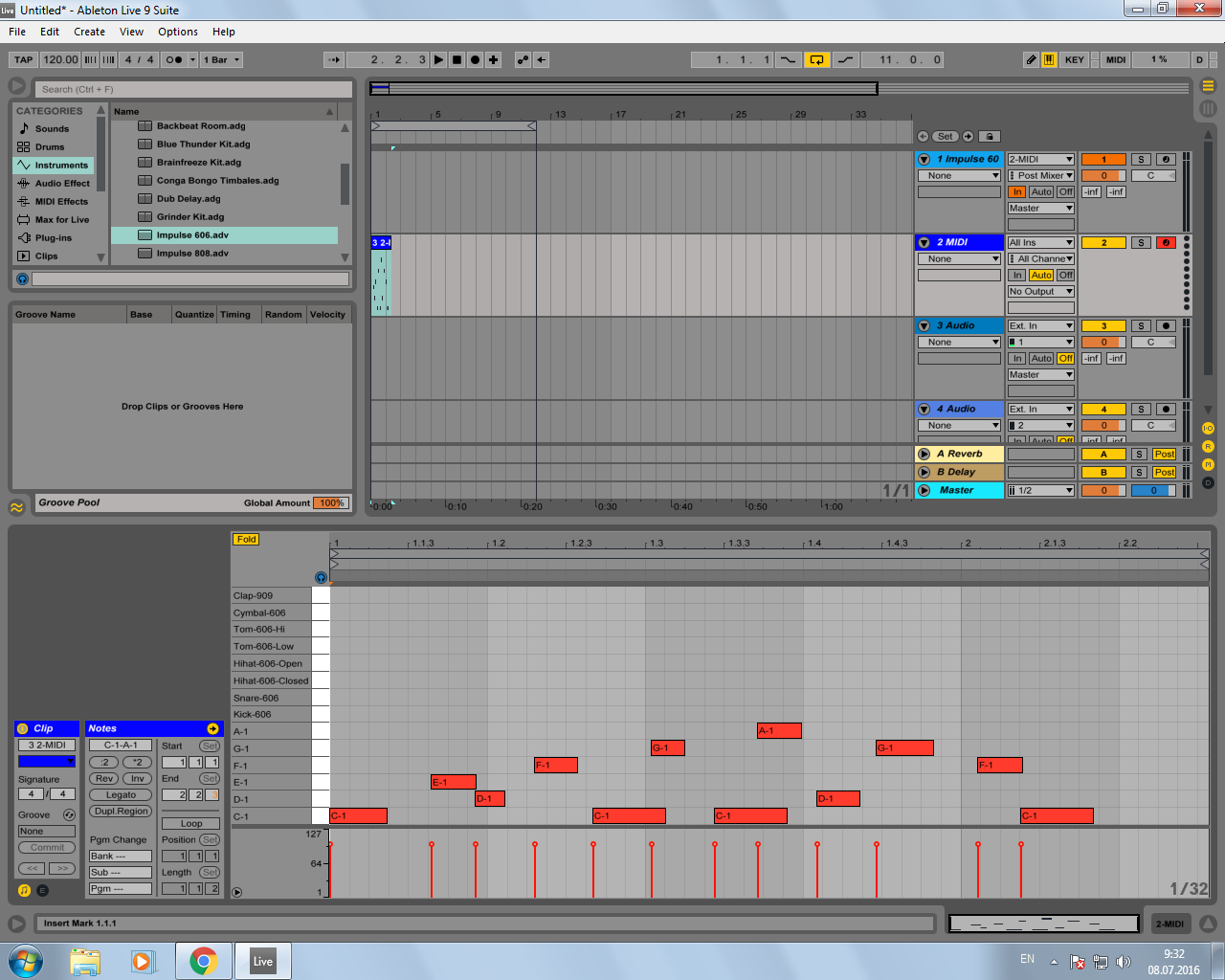Open the All Channels dropdown
1225x980 pixels.
pos(1040,259)
